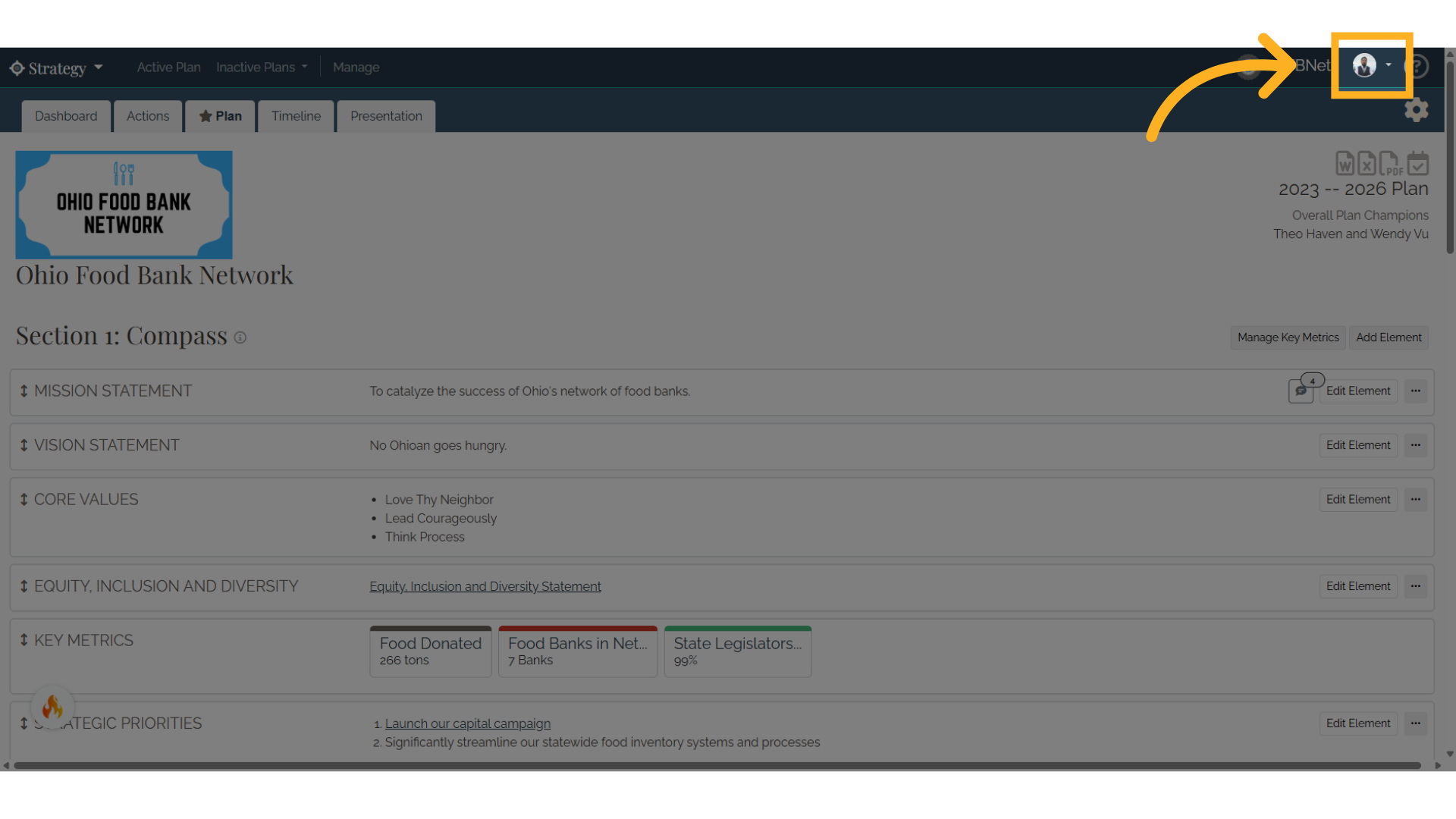Open the plan settings gear icon

tap(1416, 111)
